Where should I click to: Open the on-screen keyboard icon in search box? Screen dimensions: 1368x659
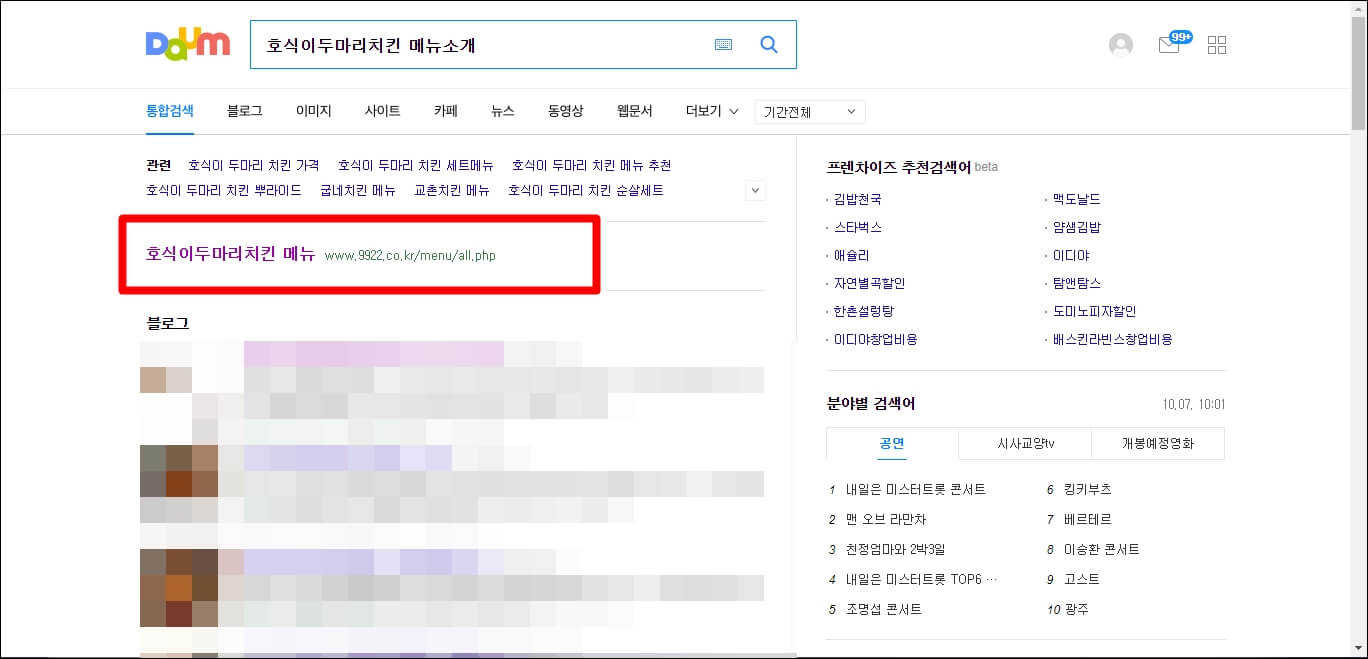723,45
